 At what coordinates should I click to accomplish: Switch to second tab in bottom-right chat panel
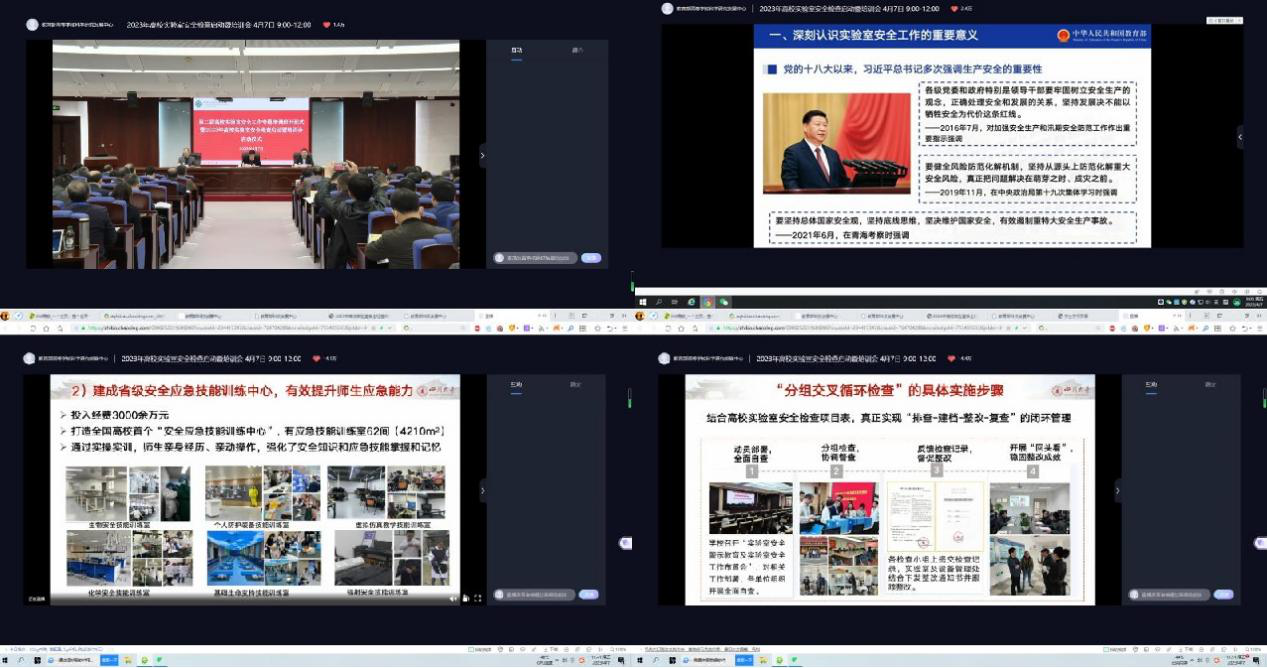[1211, 384]
